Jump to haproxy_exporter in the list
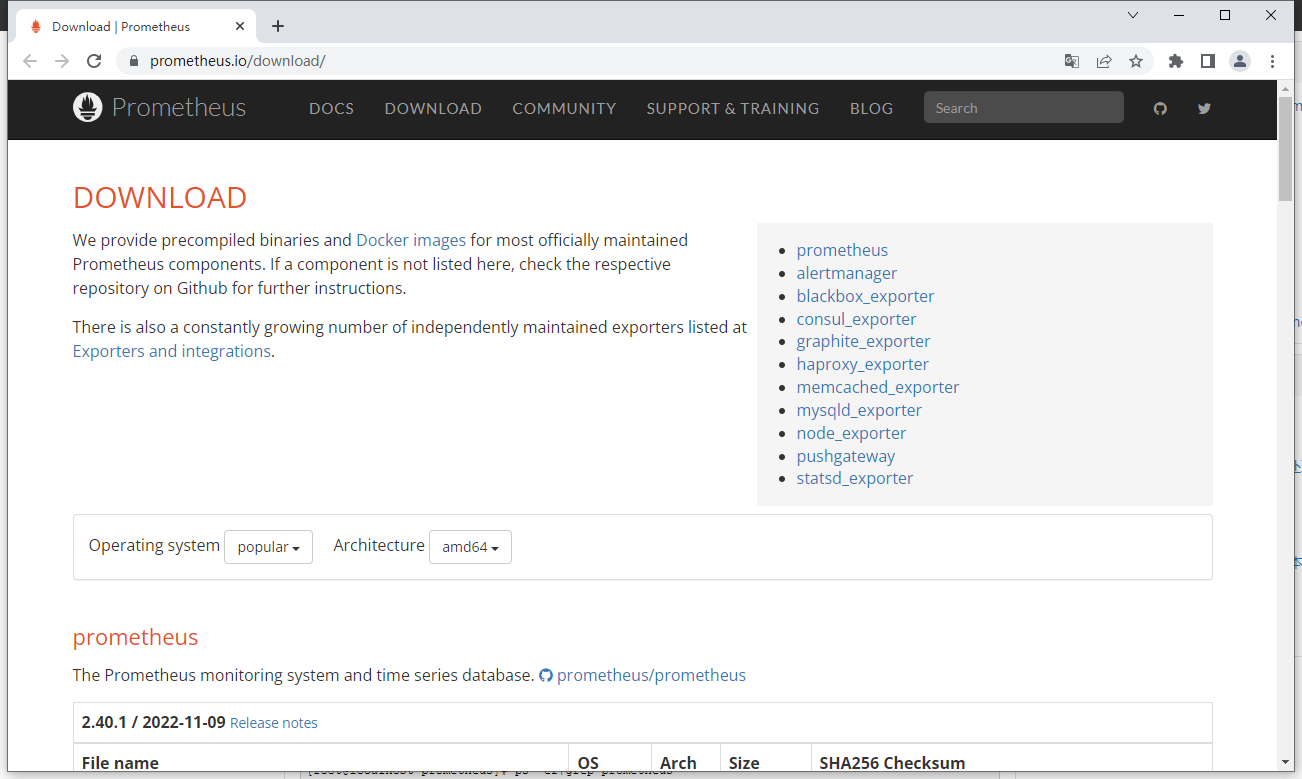The height and width of the screenshot is (779, 1302). [x=863, y=364]
